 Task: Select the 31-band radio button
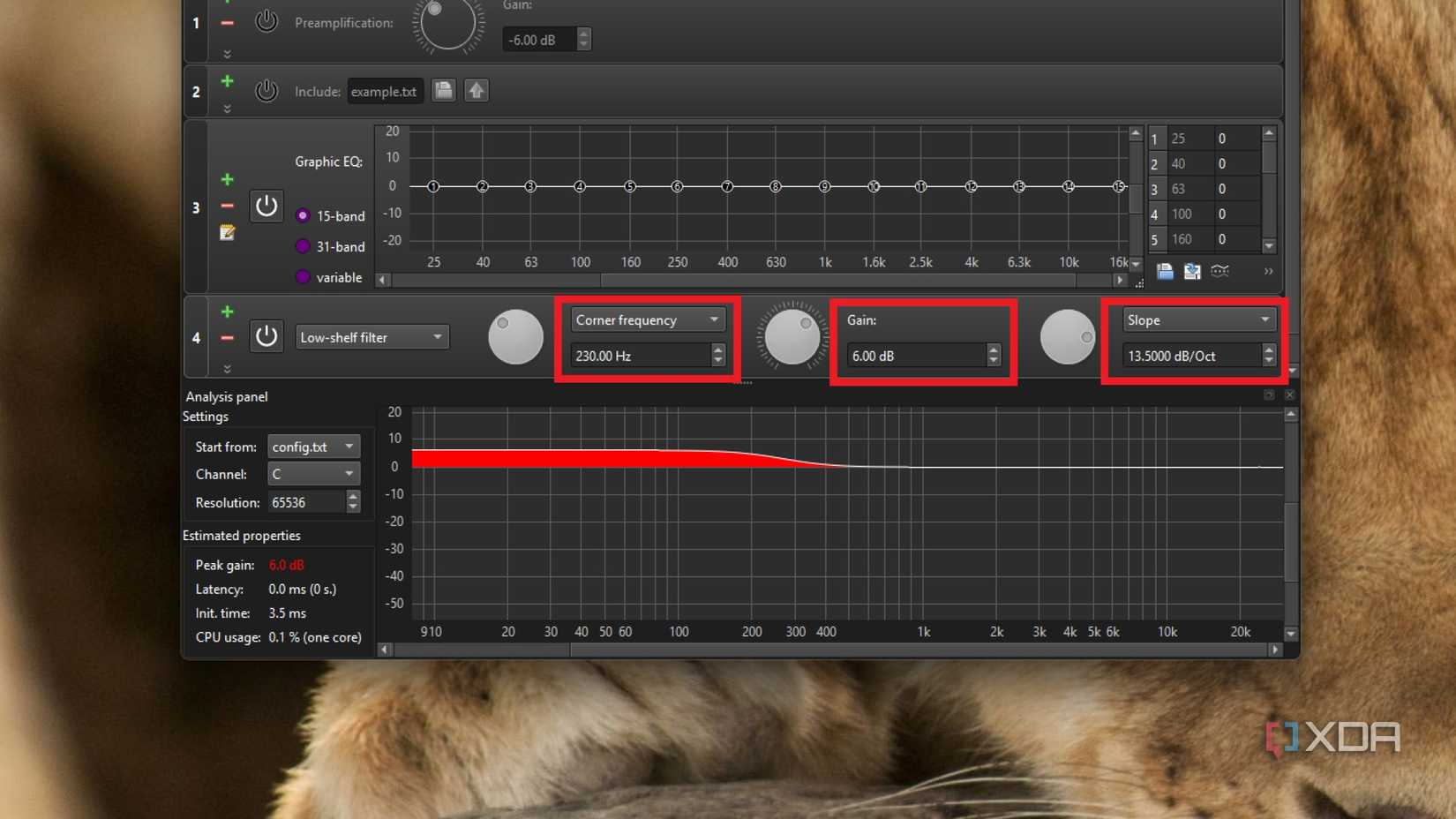point(303,246)
